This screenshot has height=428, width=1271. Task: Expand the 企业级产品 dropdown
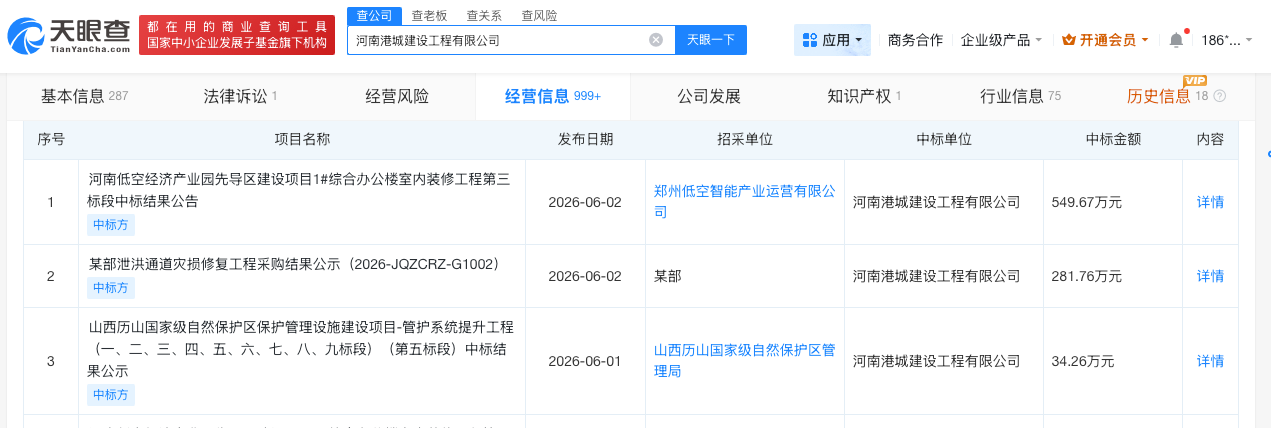pos(1001,40)
